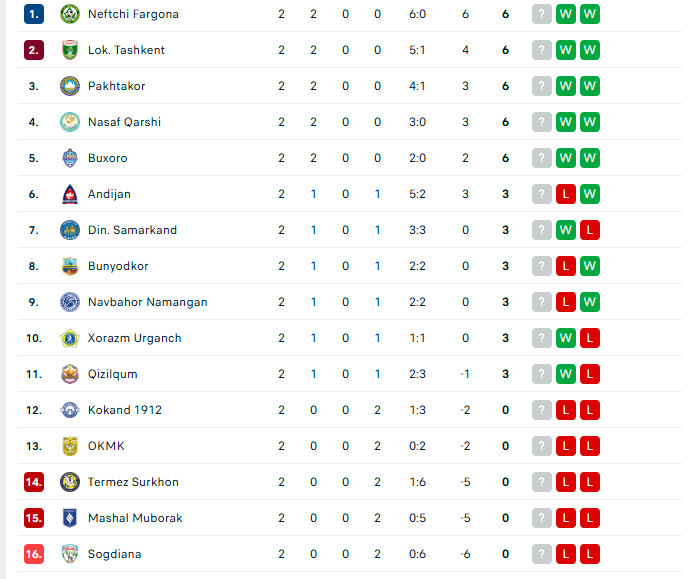The height and width of the screenshot is (579, 691).
Task: Open the Navbahor Namangan team page
Action: pos(147,302)
